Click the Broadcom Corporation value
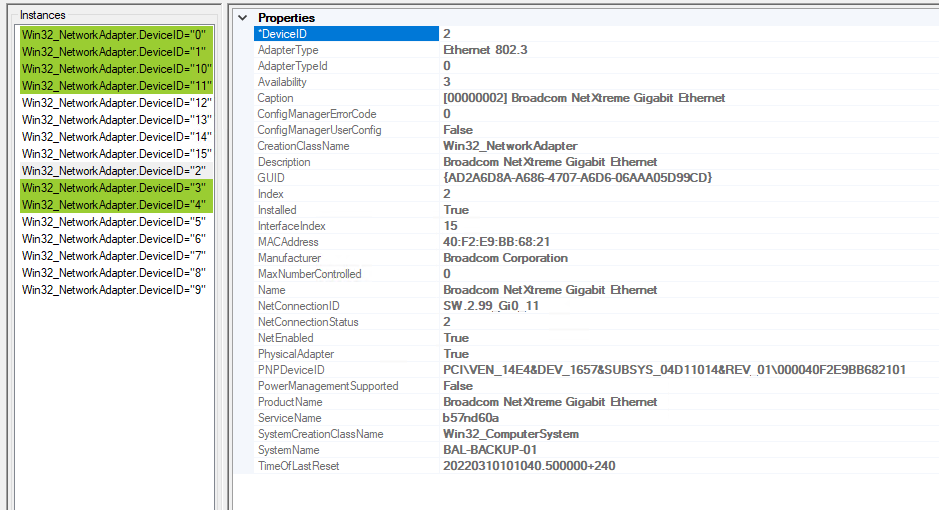Viewport: 939px width, 510px height. click(505, 258)
